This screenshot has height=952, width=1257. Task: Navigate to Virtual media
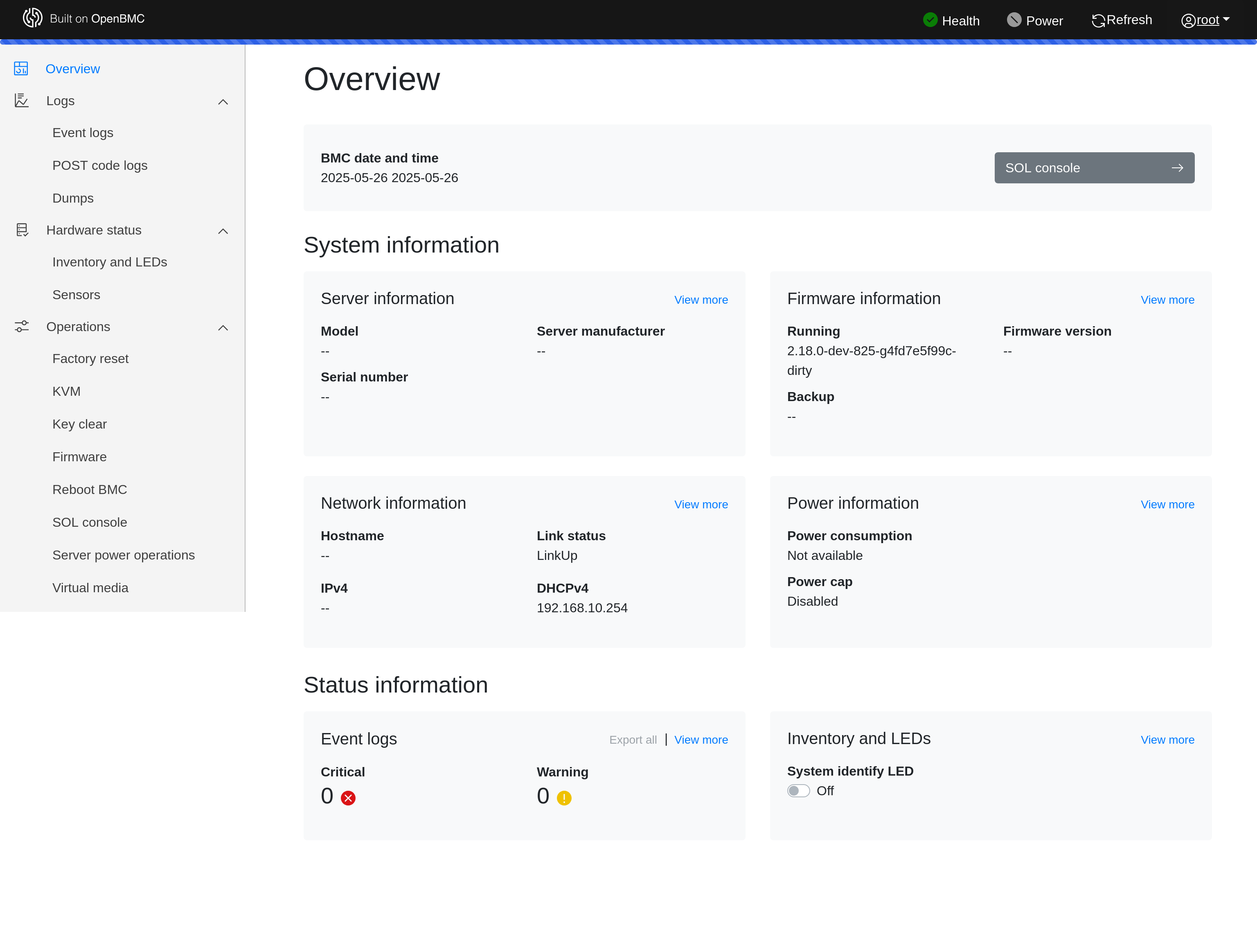tap(90, 587)
